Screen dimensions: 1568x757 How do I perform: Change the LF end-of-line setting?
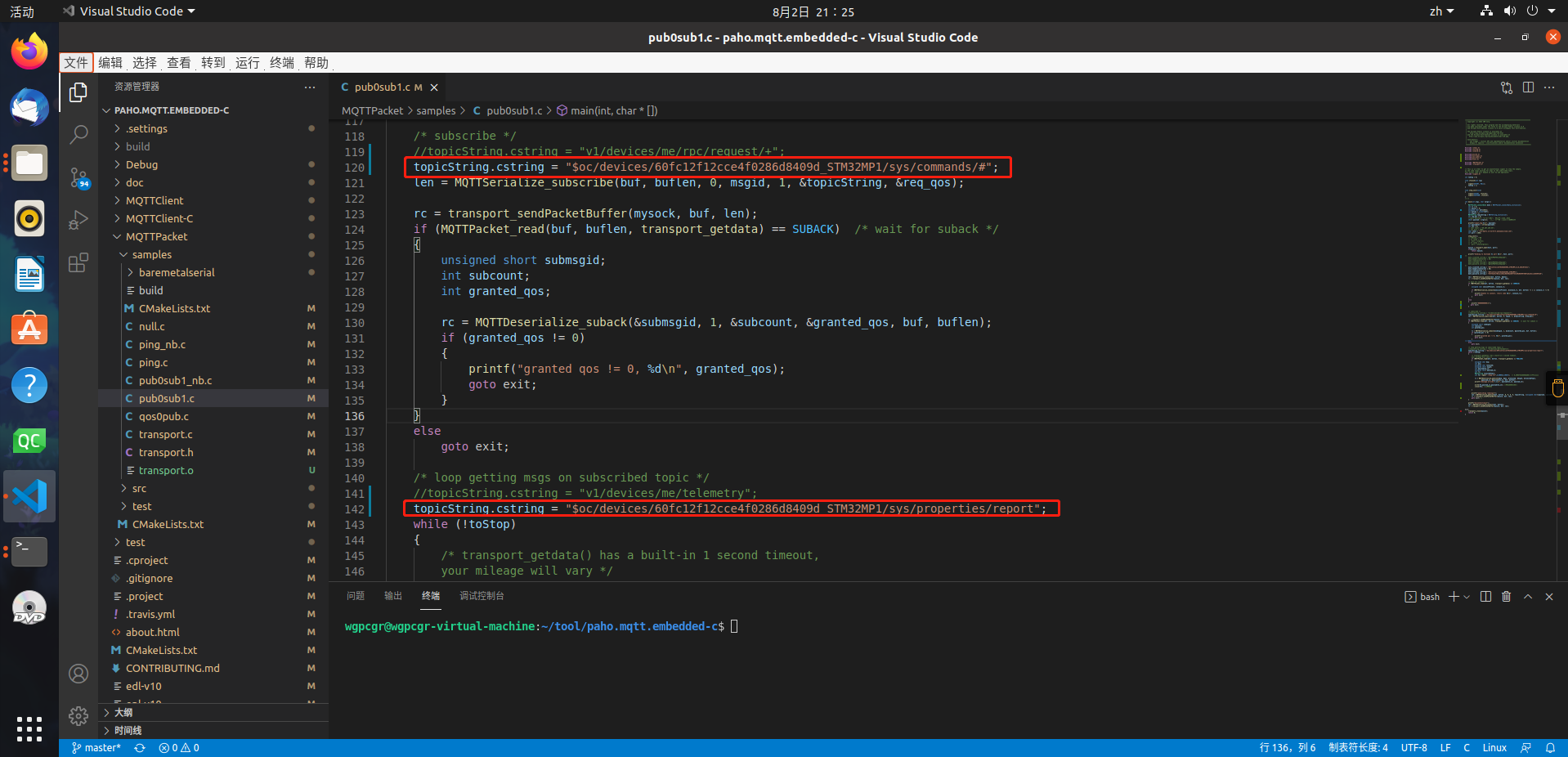click(1445, 748)
